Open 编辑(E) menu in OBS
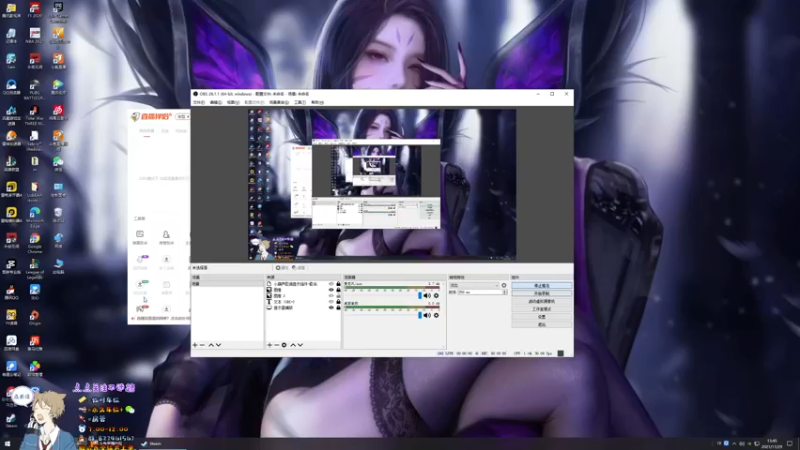 click(216, 103)
